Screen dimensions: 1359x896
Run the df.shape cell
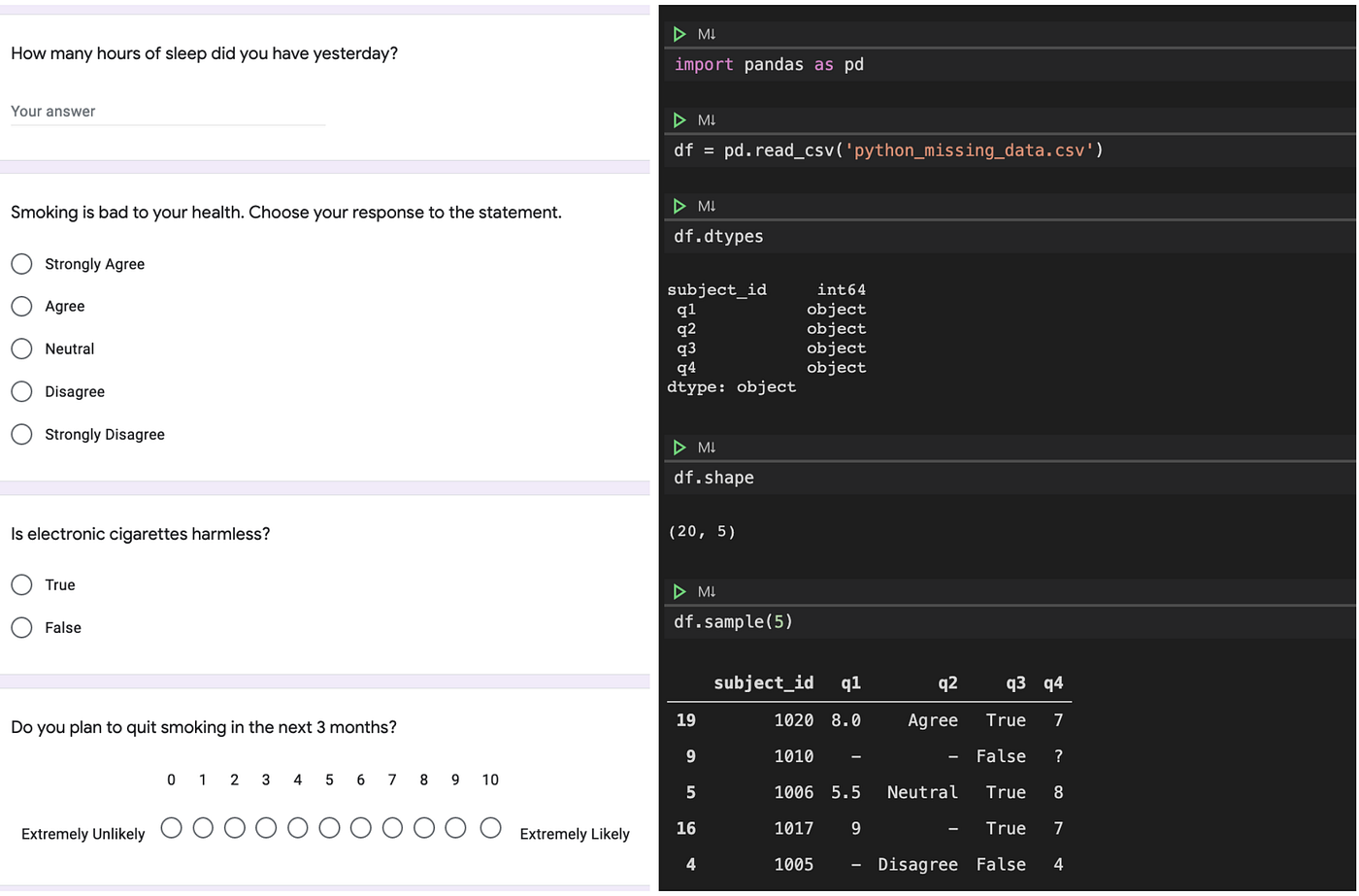click(679, 447)
